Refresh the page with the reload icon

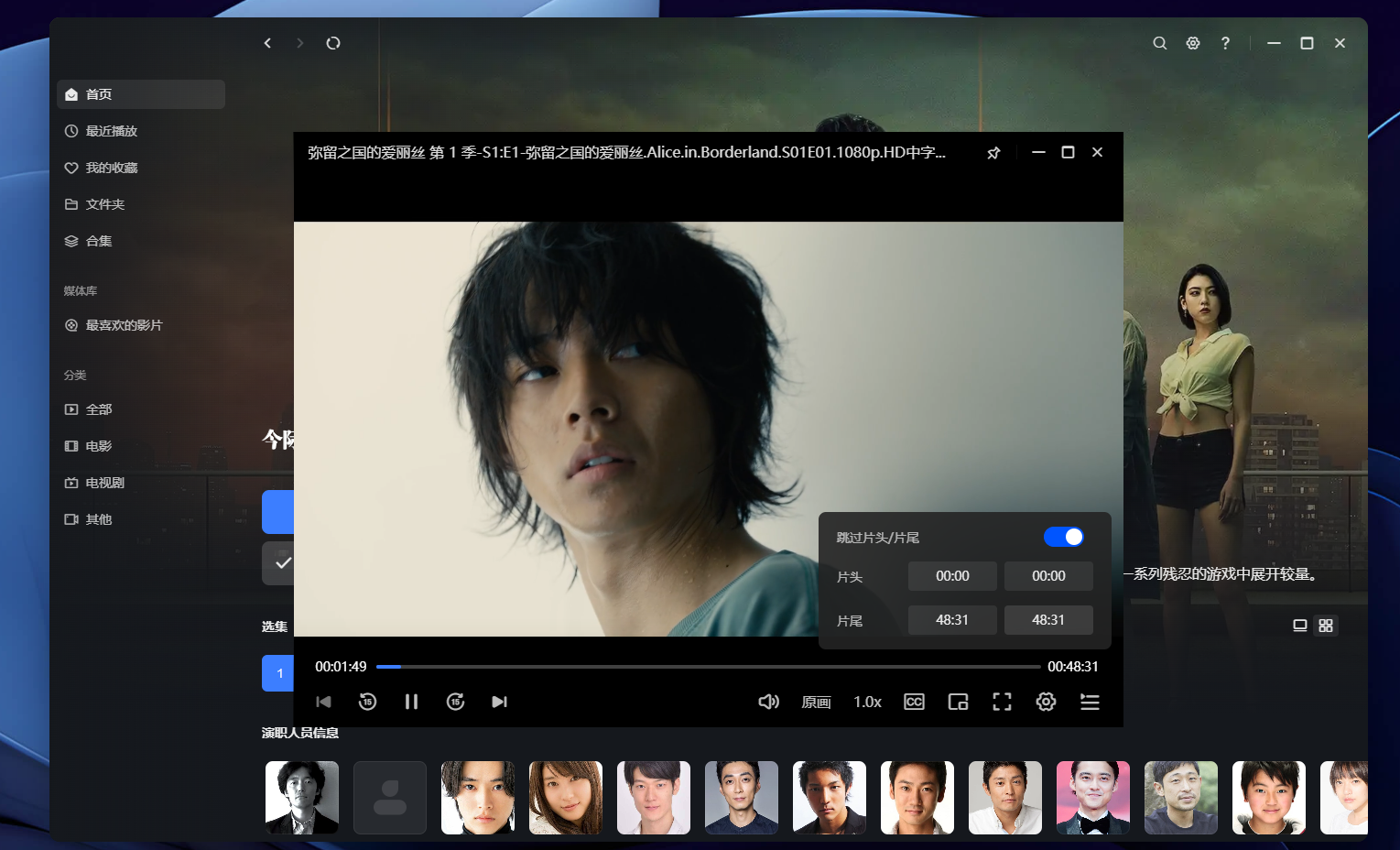(333, 43)
